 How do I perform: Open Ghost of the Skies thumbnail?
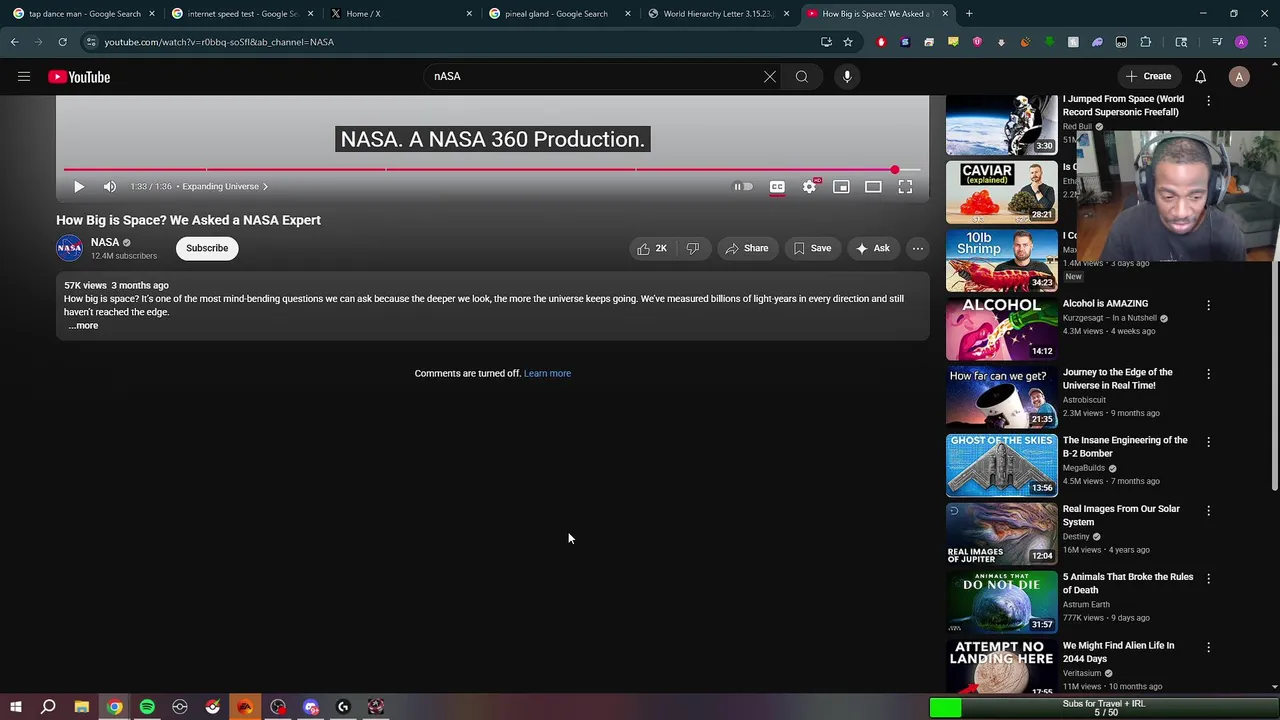click(1001, 465)
